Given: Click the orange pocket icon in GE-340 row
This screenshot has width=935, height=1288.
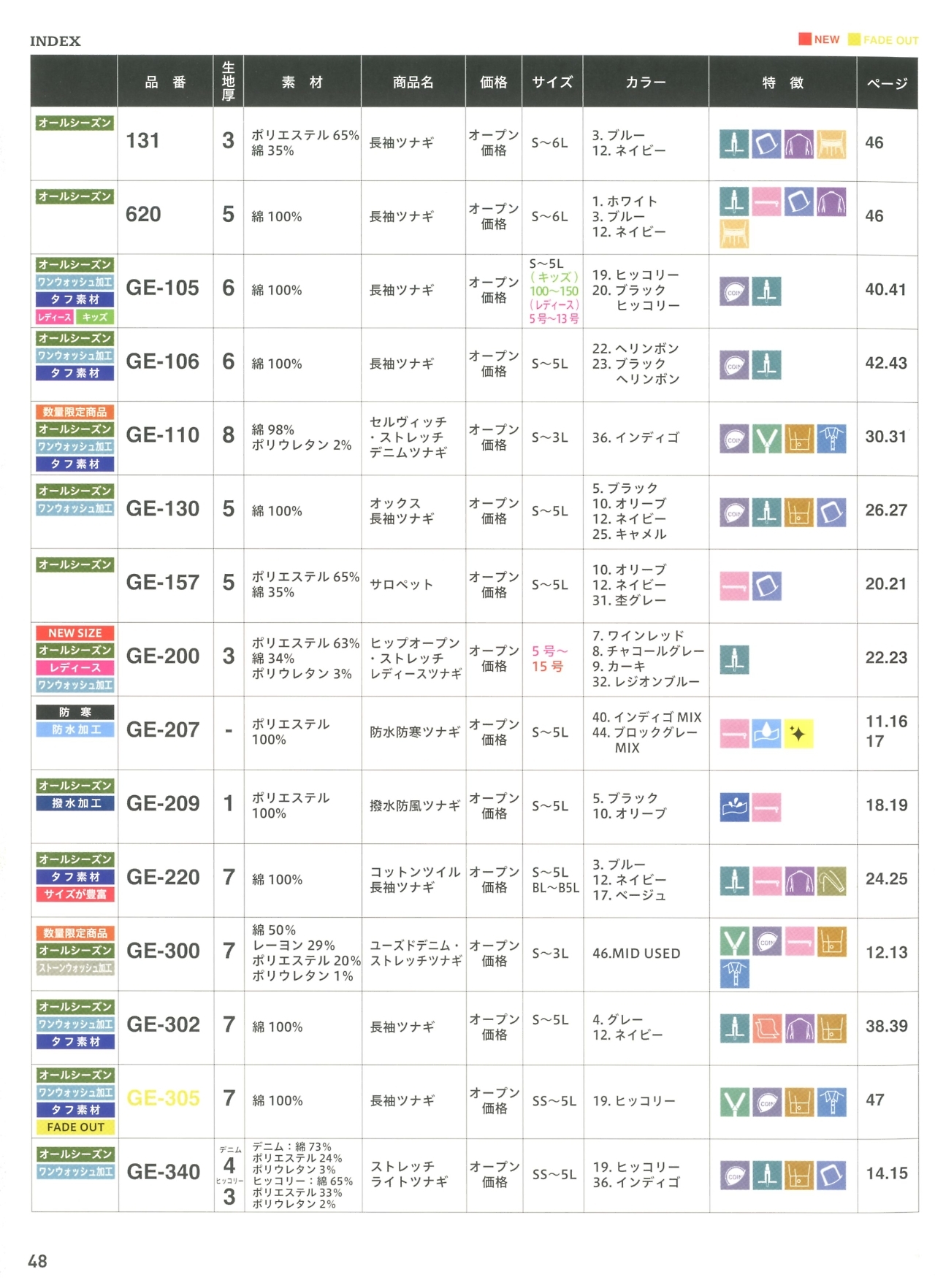Looking at the screenshot, I should point(799,1176).
